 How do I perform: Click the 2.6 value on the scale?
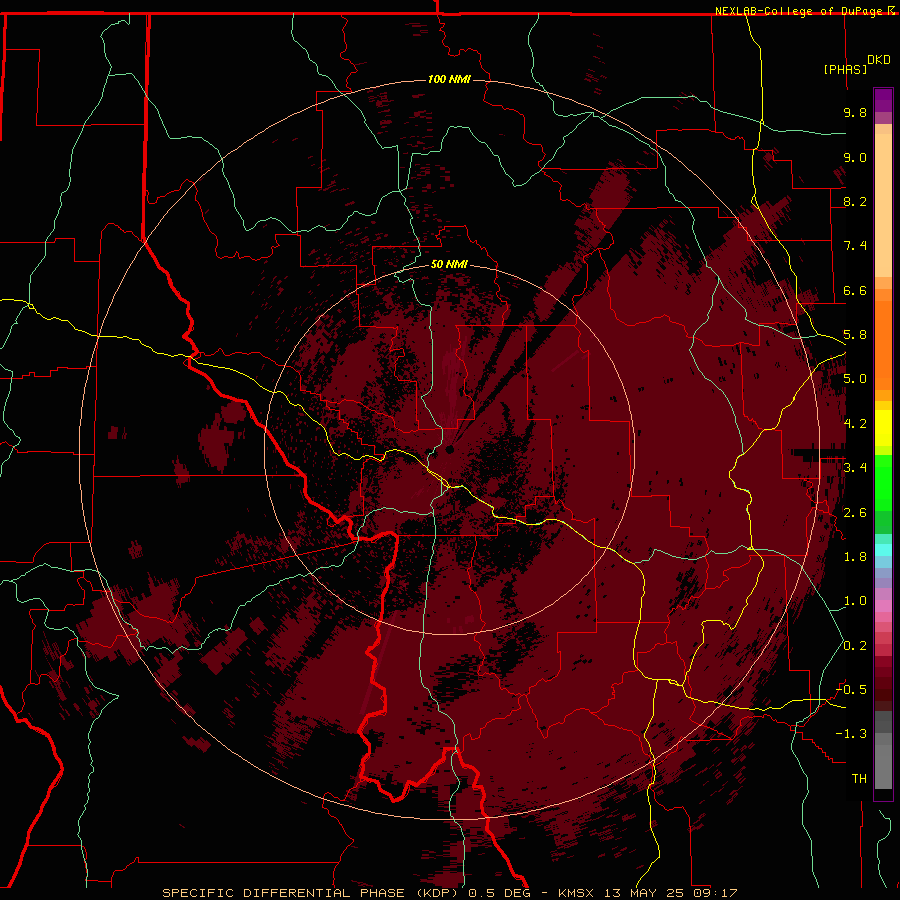click(855, 513)
